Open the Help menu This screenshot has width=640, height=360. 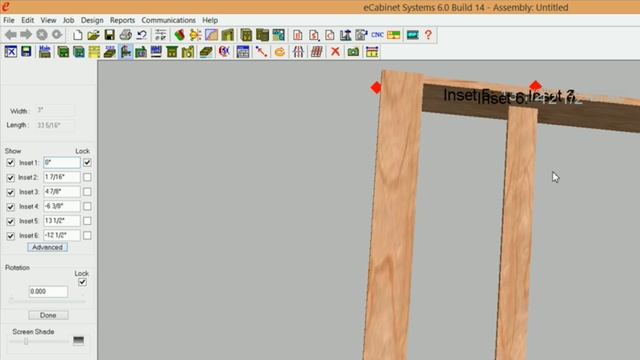[210, 20]
